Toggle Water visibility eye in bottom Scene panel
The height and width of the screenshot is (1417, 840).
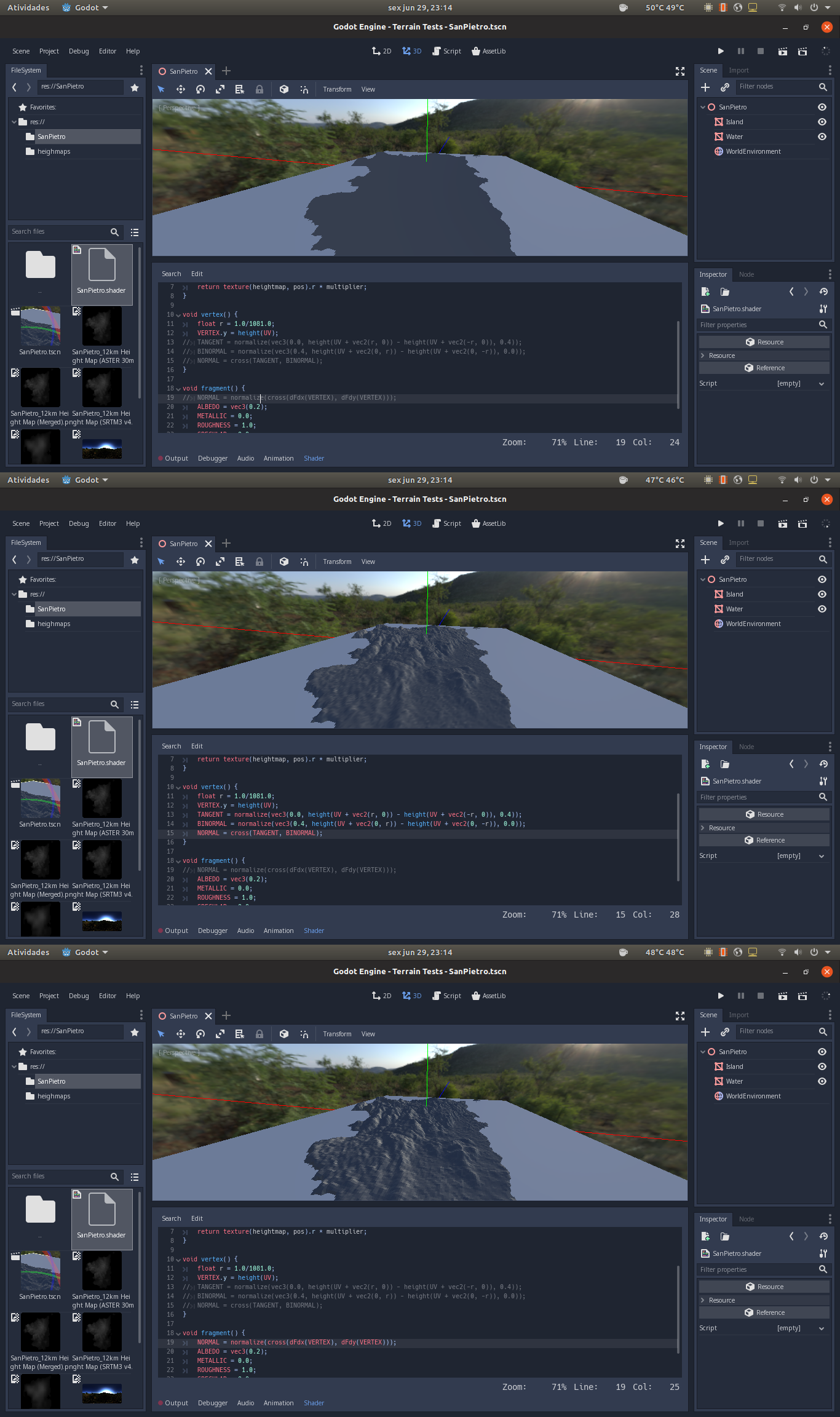click(822, 1081)
